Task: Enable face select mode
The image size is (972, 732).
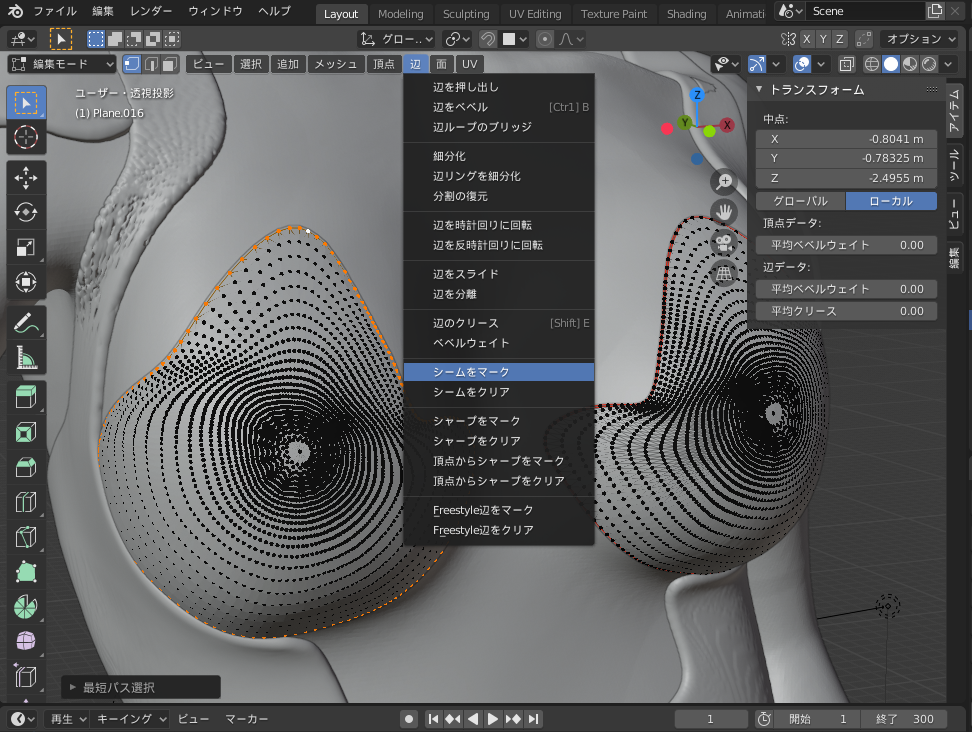Action: [x=170, y=64]
